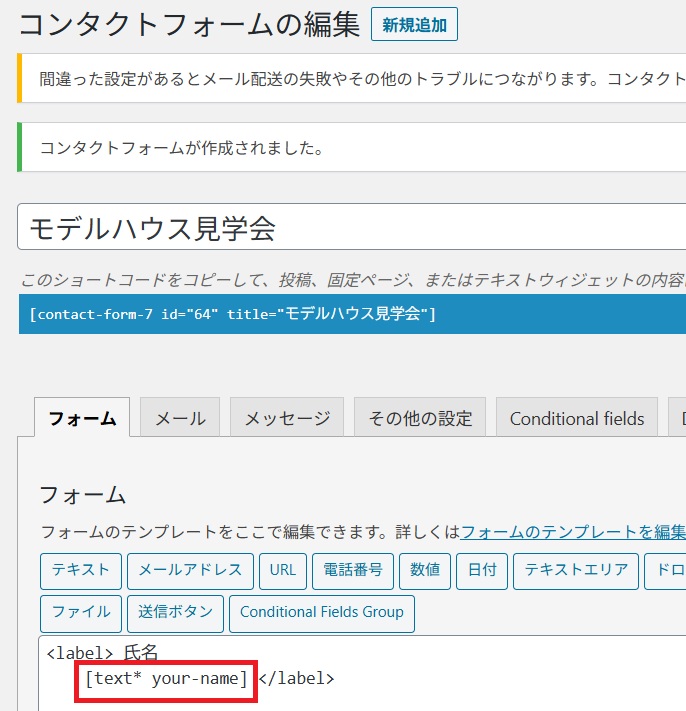Insert a ファイル upload tag
Image resolution: width=686 pixels, height=711 pixels.
point(81,614)
